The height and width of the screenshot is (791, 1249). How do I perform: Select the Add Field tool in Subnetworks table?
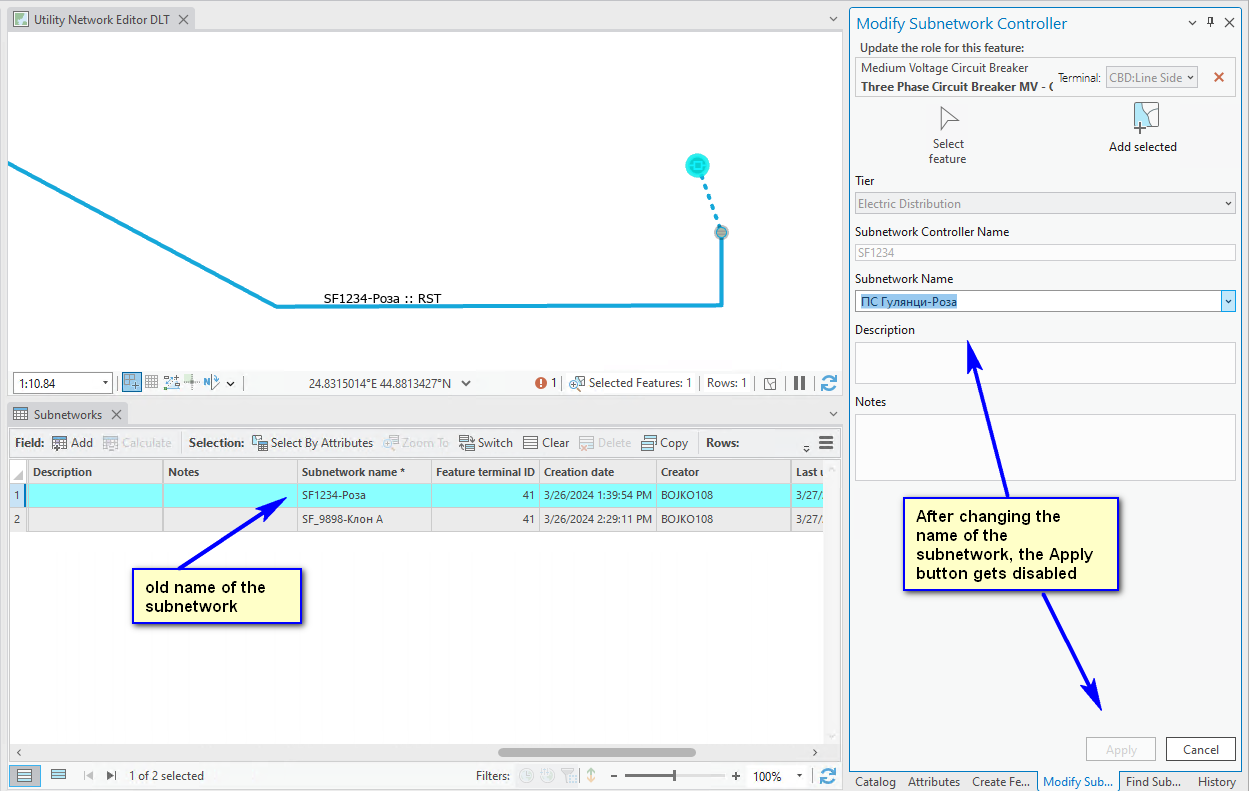71,442
